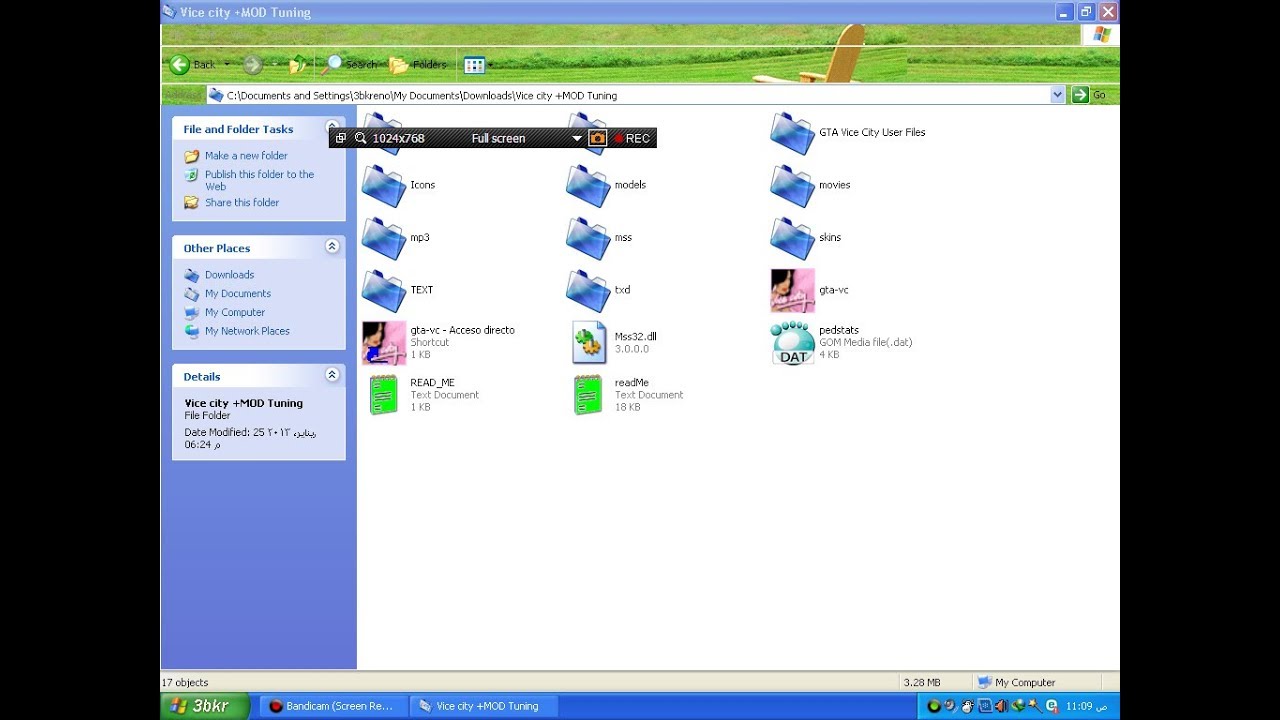Image resolution: width=1280 pixels, height=720 pixels.
Task: Click Make a new folder
Action: click(x=246, y=156)
